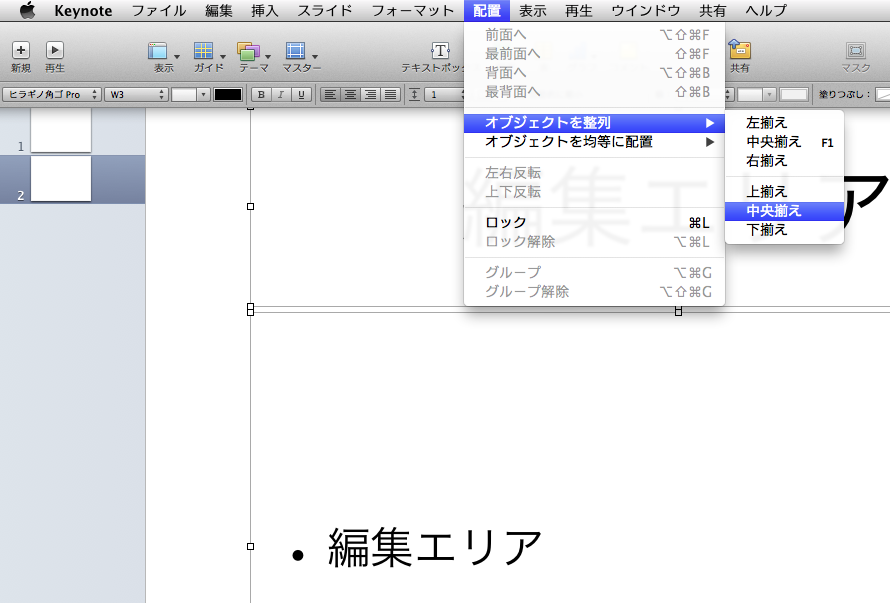This screenshot has width=890, height=603.
Task: Click the テーマ theme icon
Action: [x=248, y=51]
